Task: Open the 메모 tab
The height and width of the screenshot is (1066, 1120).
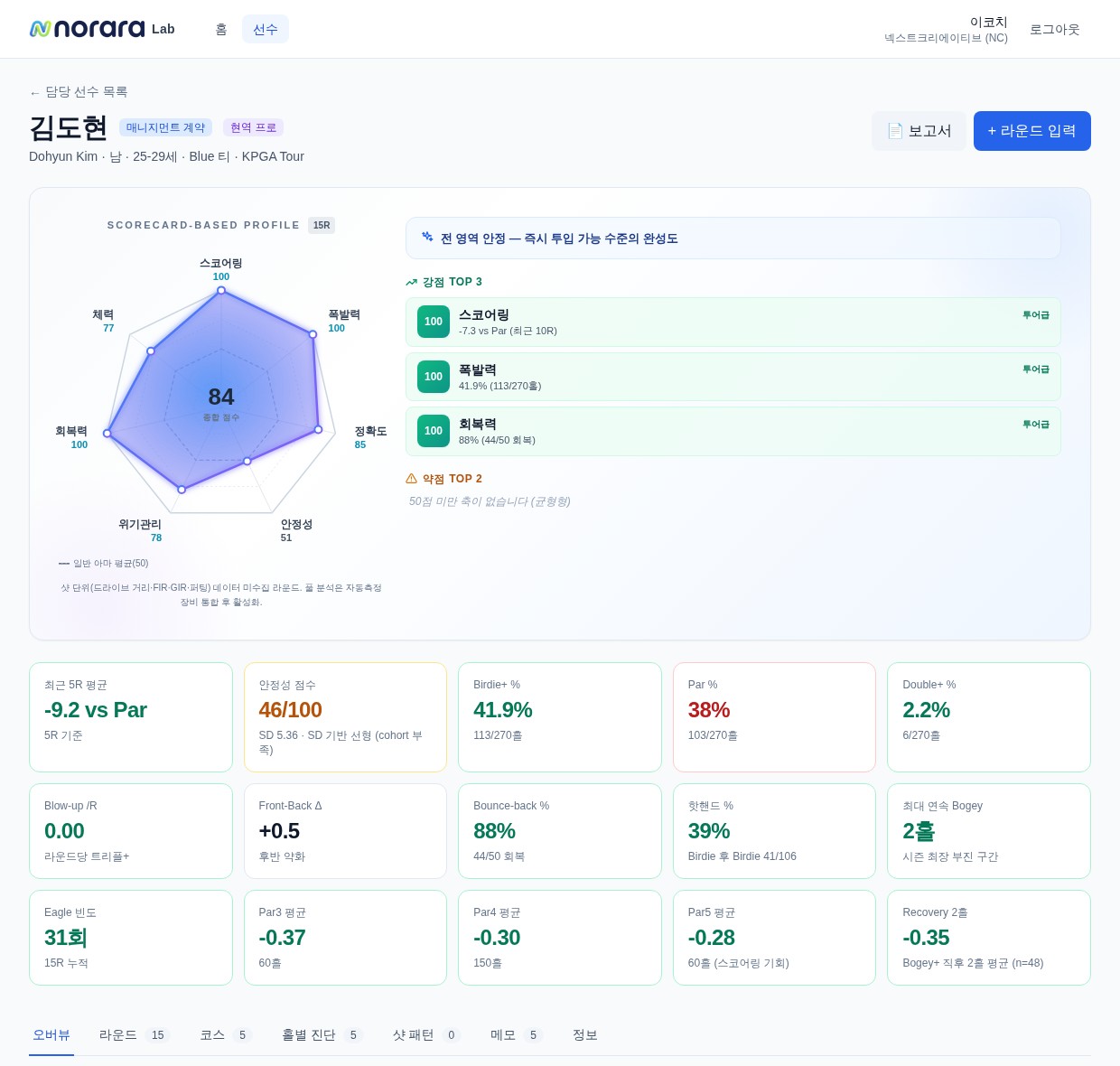Action: point(517,1035)
